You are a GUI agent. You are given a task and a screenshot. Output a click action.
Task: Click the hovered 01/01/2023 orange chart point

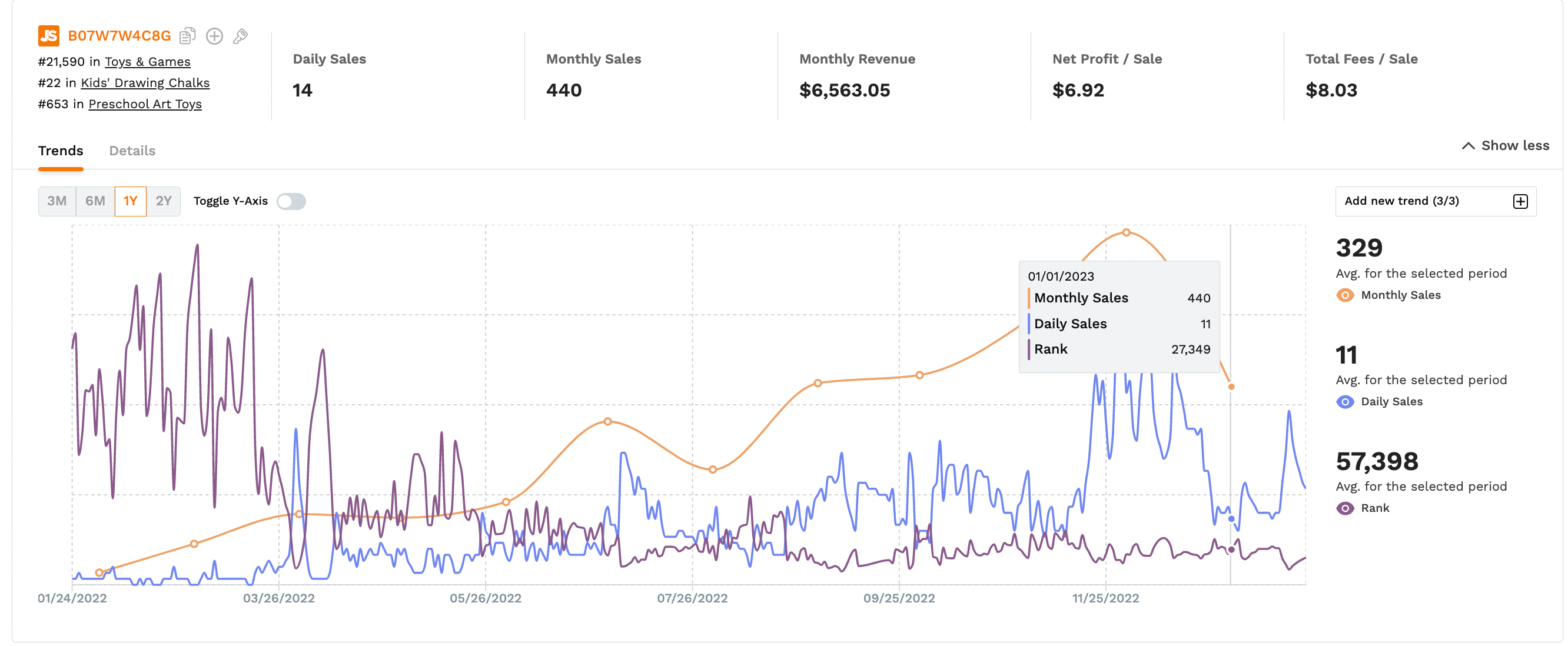[1231, 387]
